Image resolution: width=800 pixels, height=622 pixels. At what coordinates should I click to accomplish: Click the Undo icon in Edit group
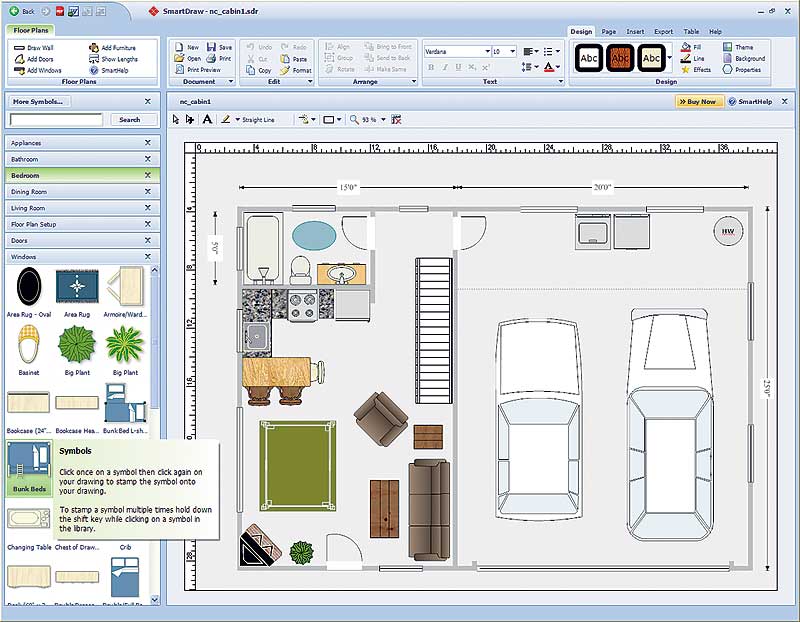(251, 47)
